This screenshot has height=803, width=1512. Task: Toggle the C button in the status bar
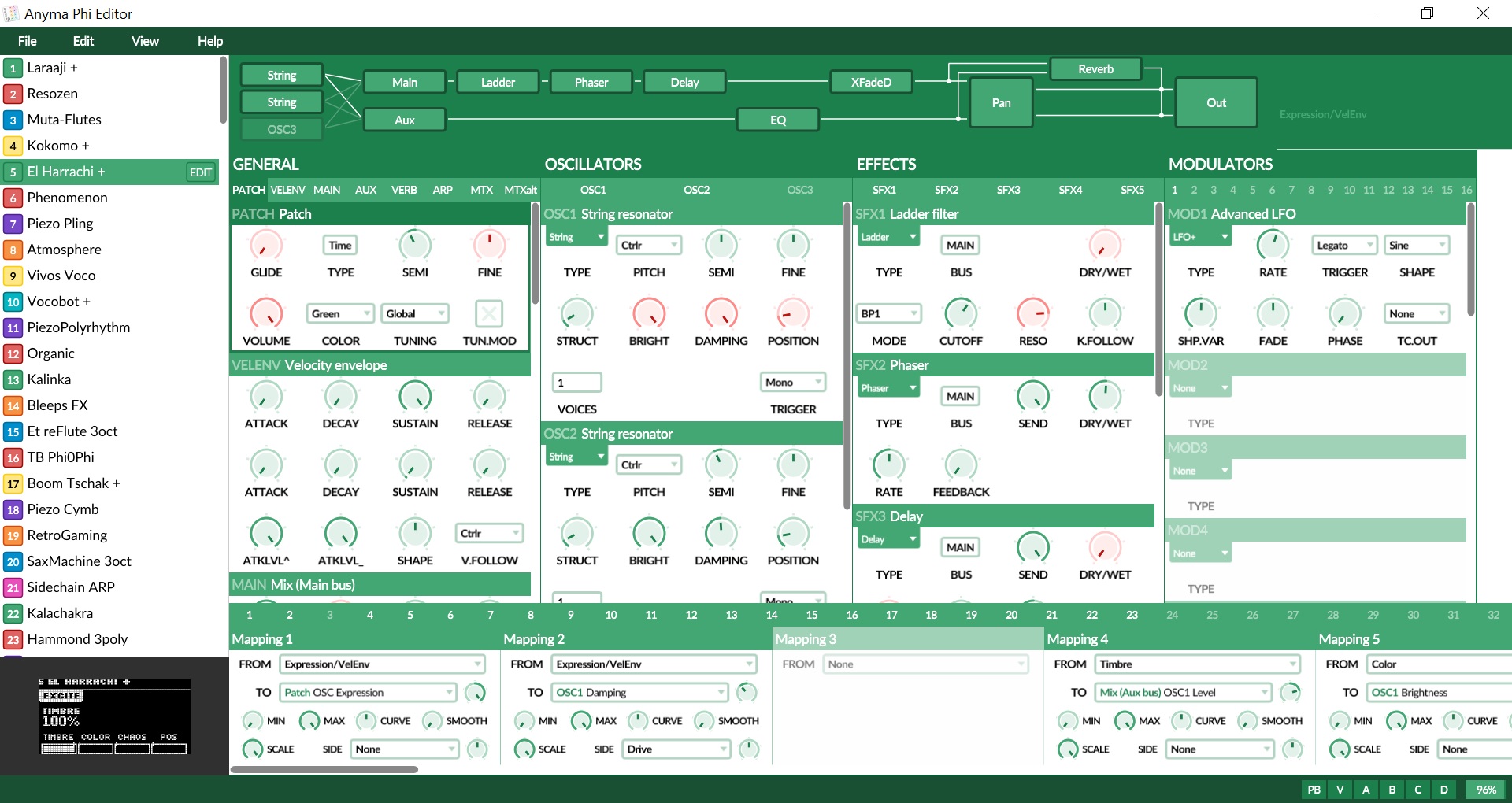pyautogui.click(x=1417, y=790)
